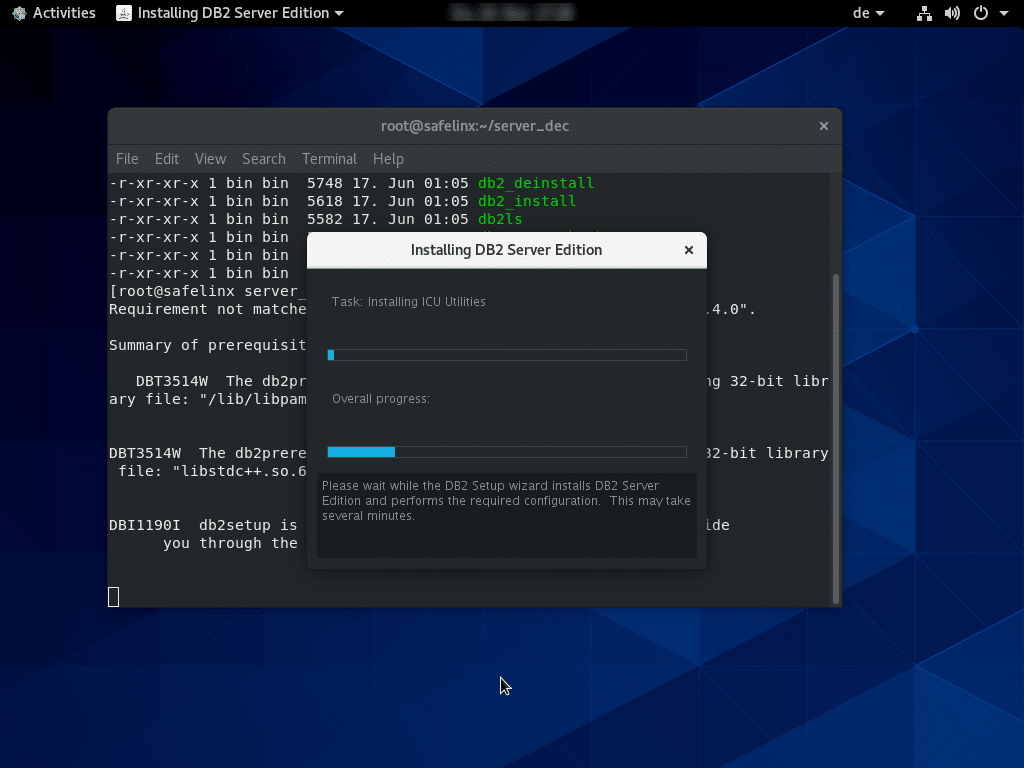Screen dimensions: 1024x768
Task: Open the 'de' keyboard layout selector
Action: (x=868, y=13)
